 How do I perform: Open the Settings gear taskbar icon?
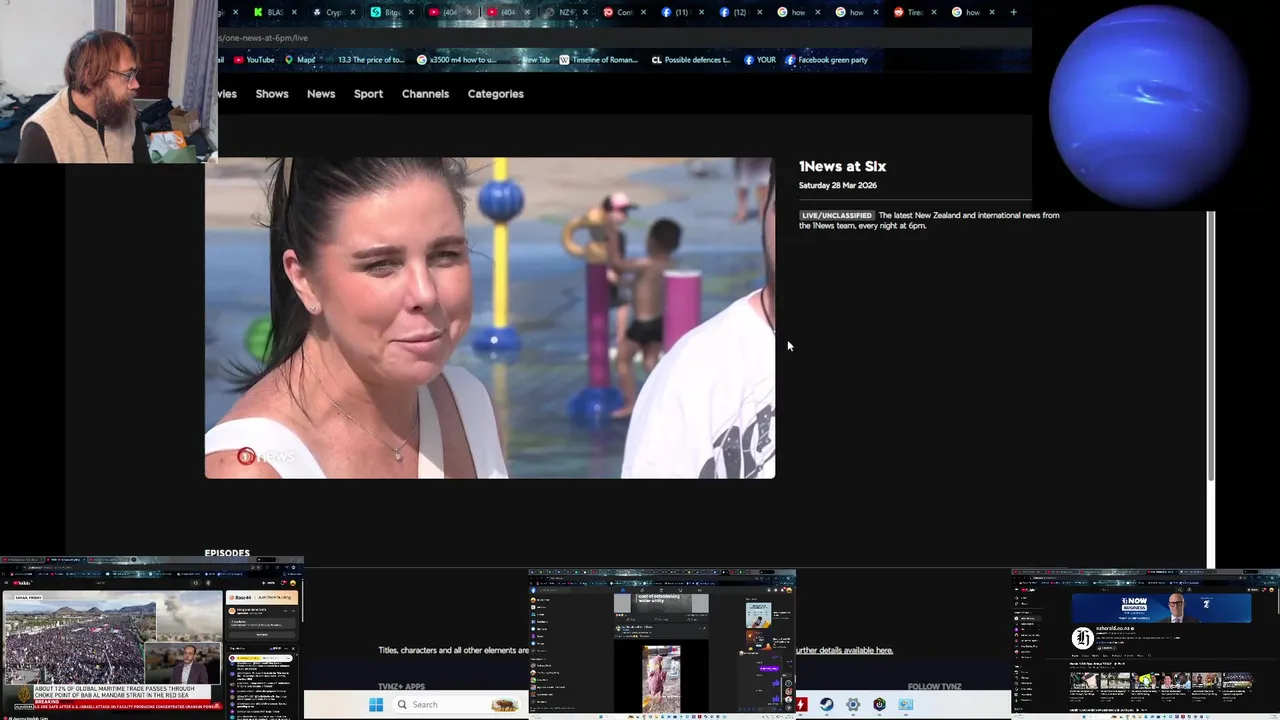[x=853, y=704]
